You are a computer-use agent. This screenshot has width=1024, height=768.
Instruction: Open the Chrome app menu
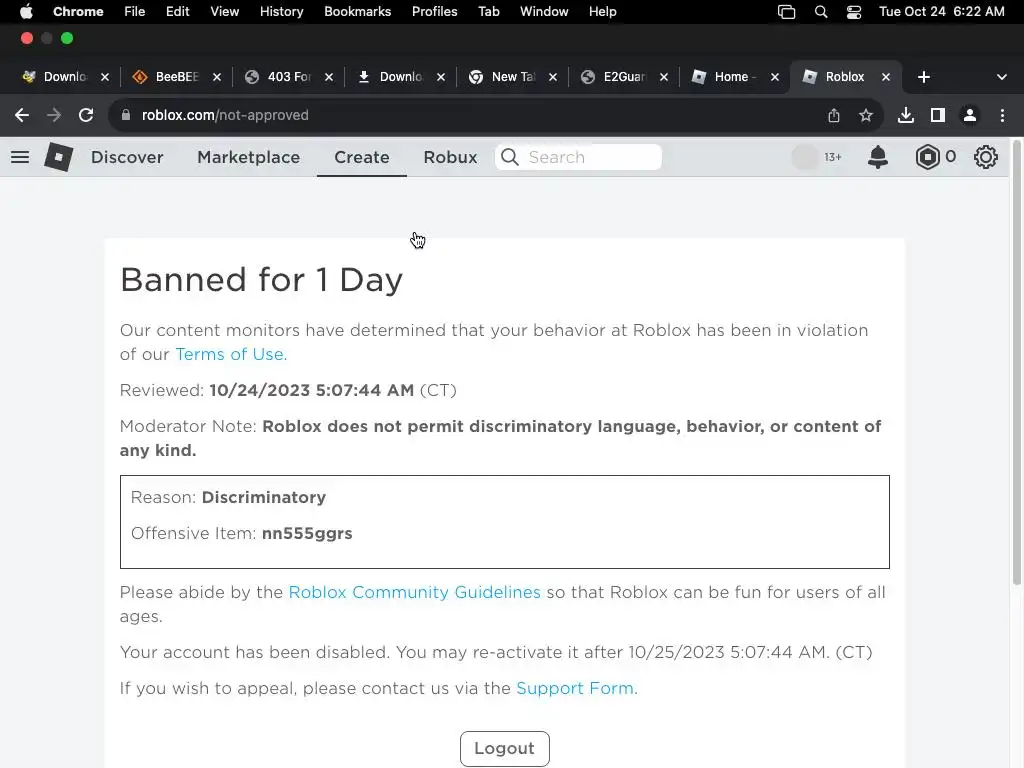tap(78, 12)
